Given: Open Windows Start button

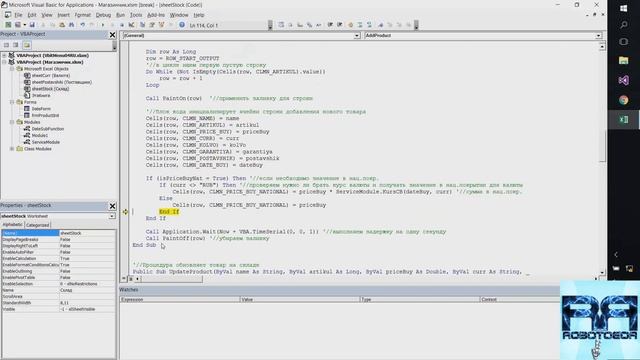Looking at the screenshot, I should coord(623,8).
